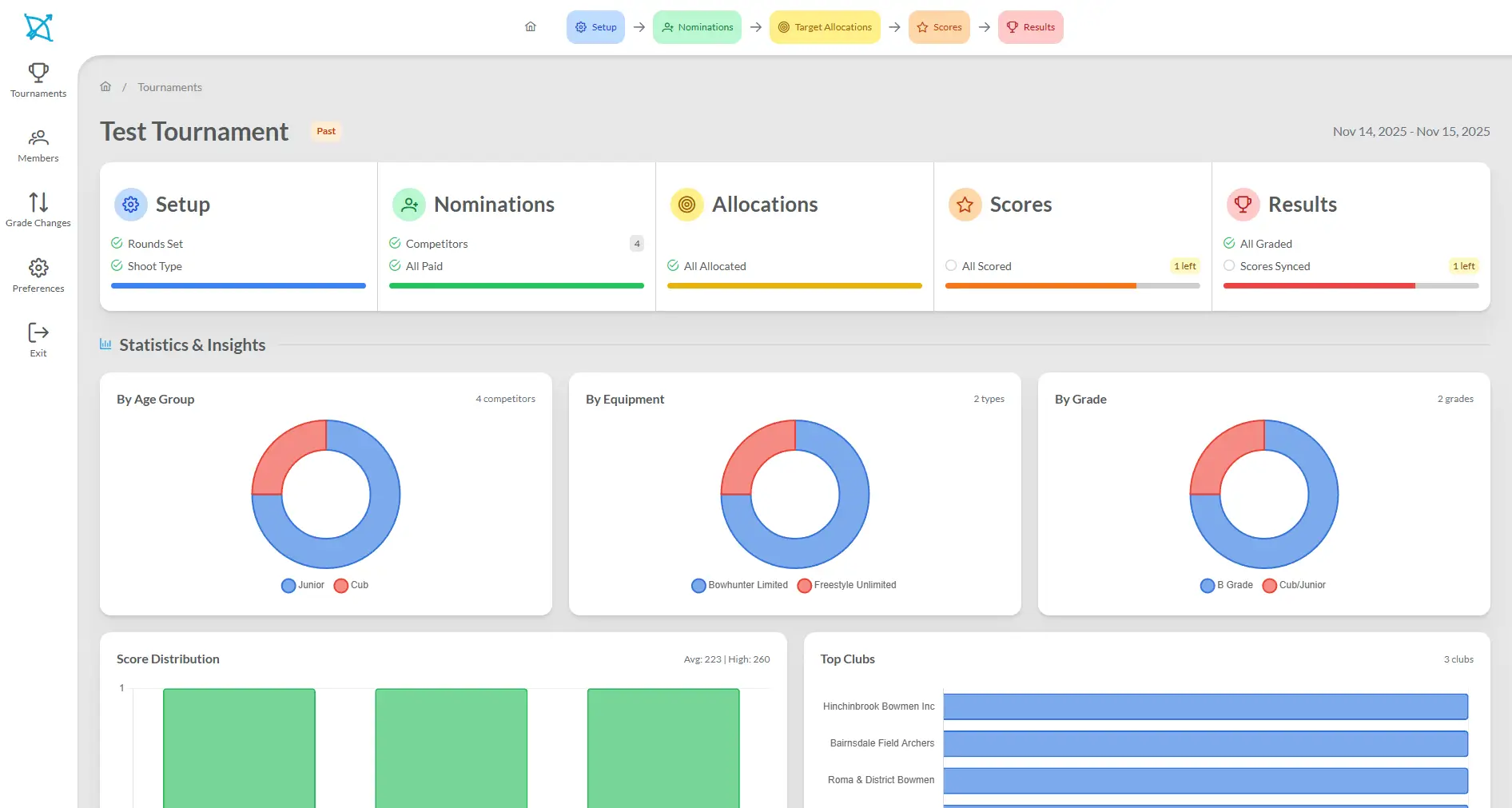Image resolution: width=1512 pixels, height=808 pixels.
Task: Click the Shoot Type check icon
Action: (117, 265)
